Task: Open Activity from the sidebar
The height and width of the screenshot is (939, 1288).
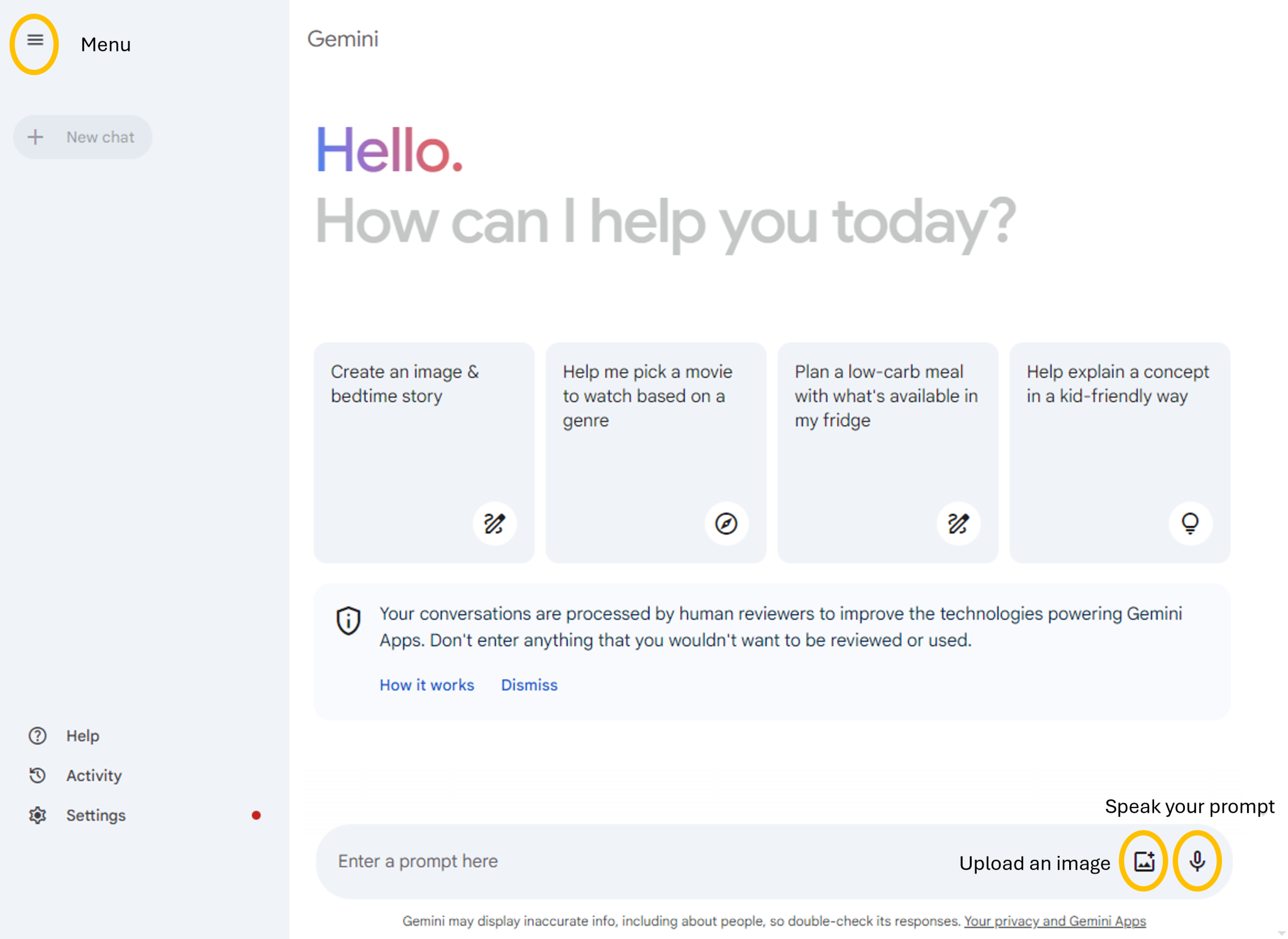Action: 94,775
